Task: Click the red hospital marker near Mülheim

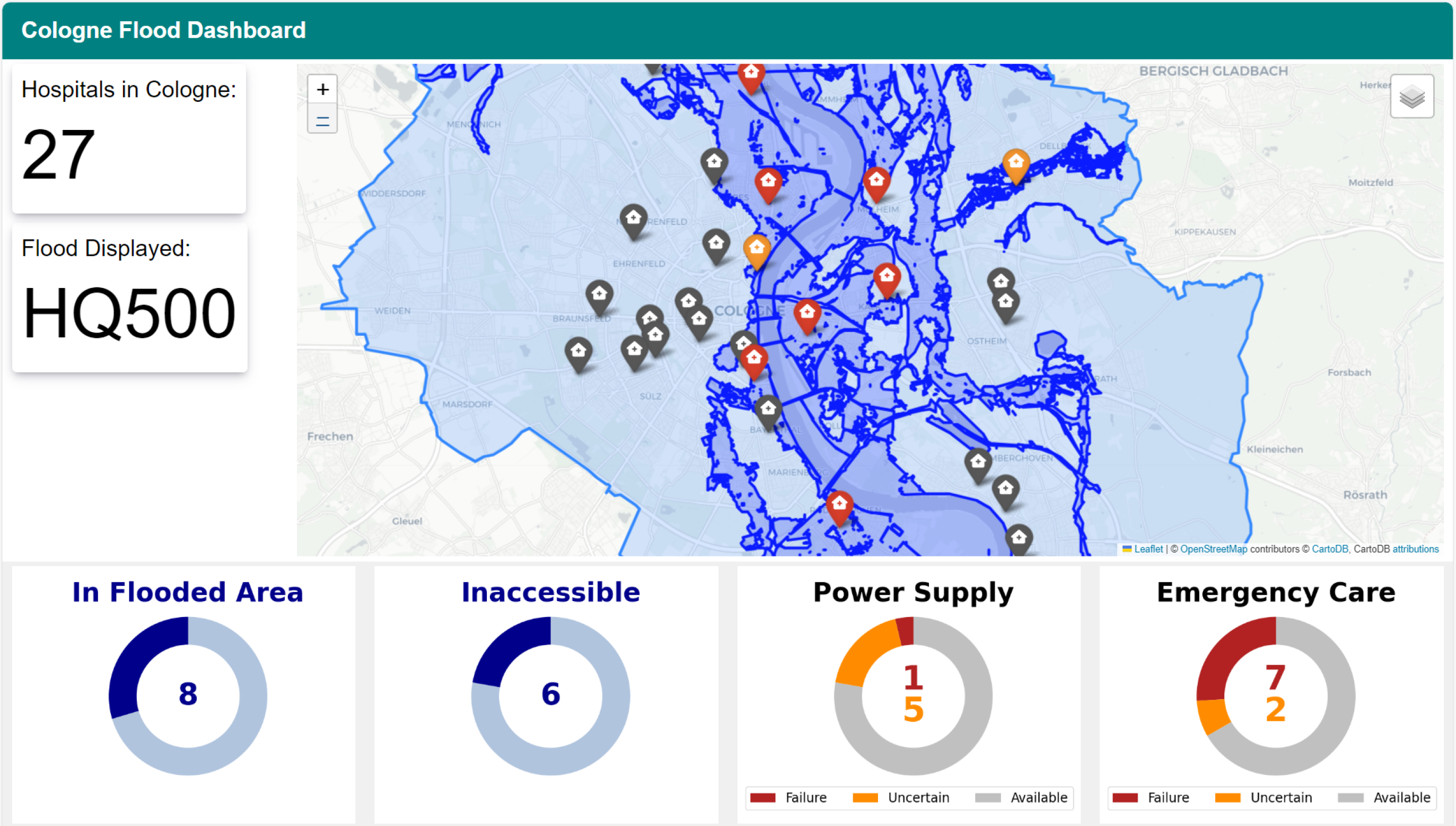Action: pos(876,181)
